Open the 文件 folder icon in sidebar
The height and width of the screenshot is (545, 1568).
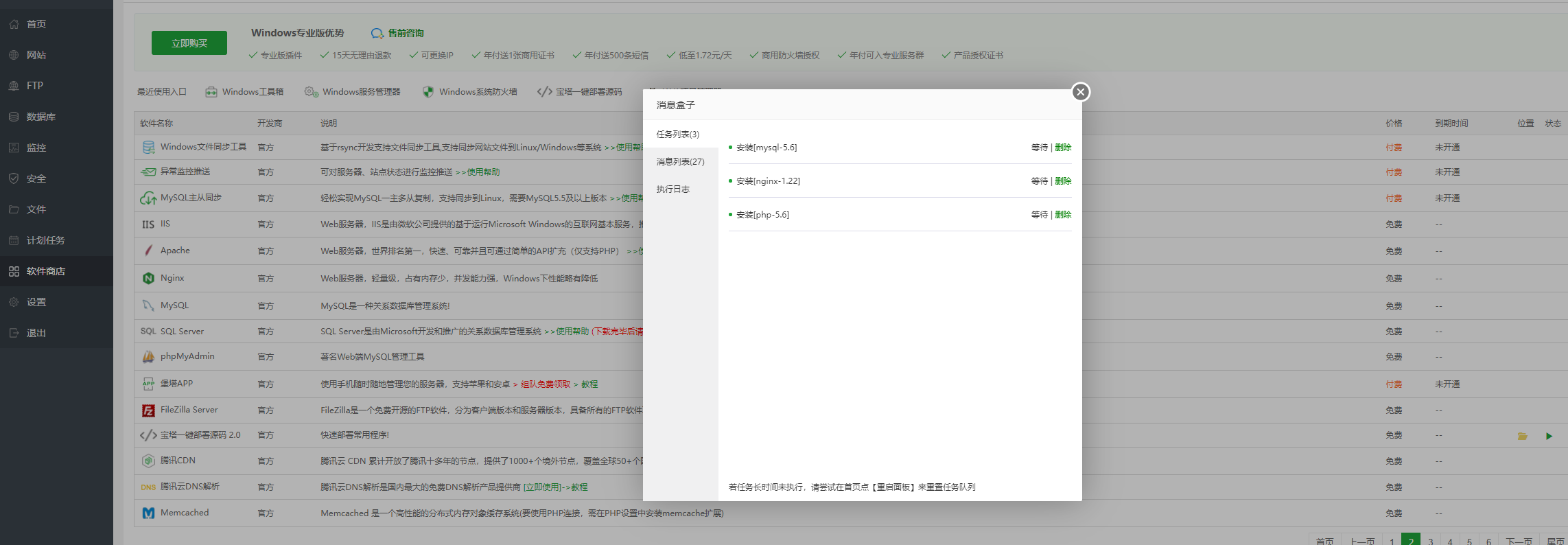(x=14, y=209)
